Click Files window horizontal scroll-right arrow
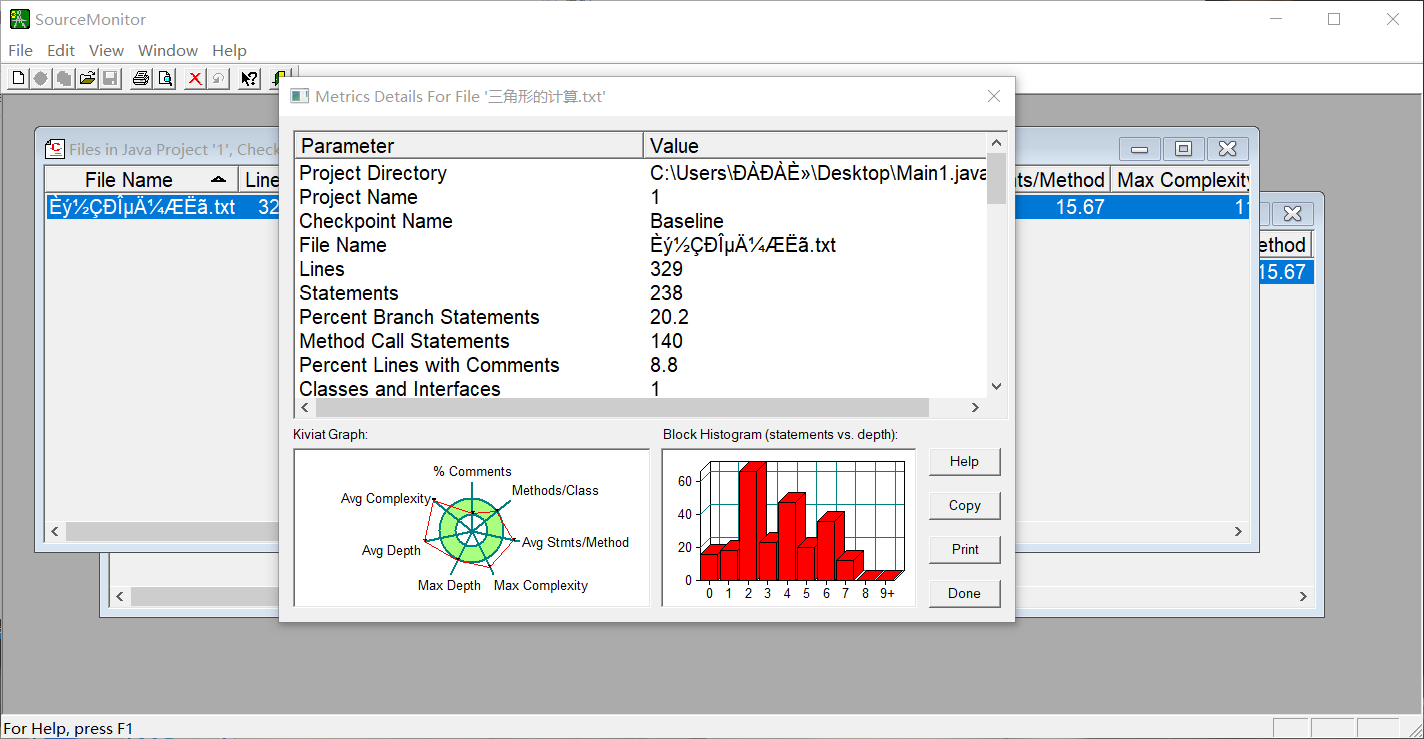Screen dimensions: 1424x739 click(1239, 531)
